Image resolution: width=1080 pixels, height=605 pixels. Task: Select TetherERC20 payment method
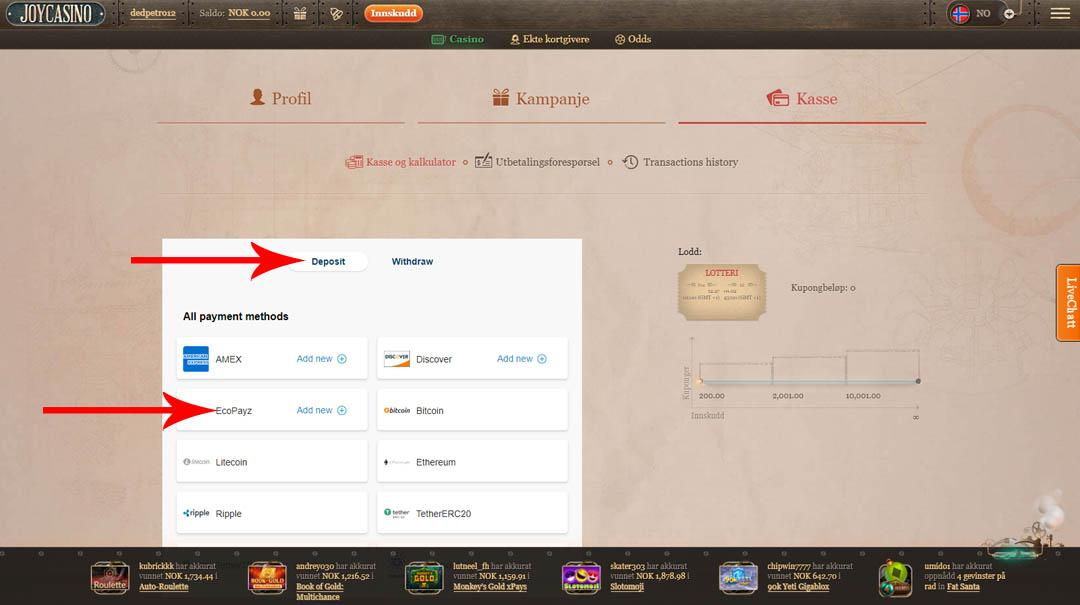tap(472, 513)
